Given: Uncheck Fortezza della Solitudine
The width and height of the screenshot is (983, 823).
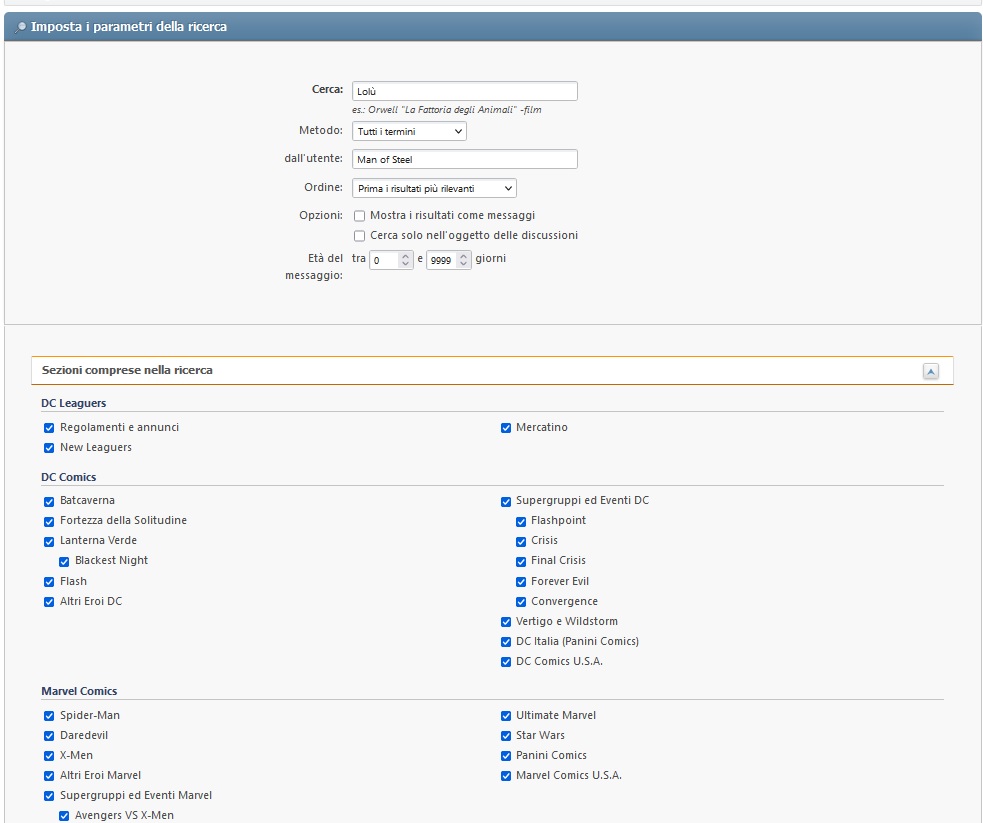Looking at the screenshot, I should [49, 522].
